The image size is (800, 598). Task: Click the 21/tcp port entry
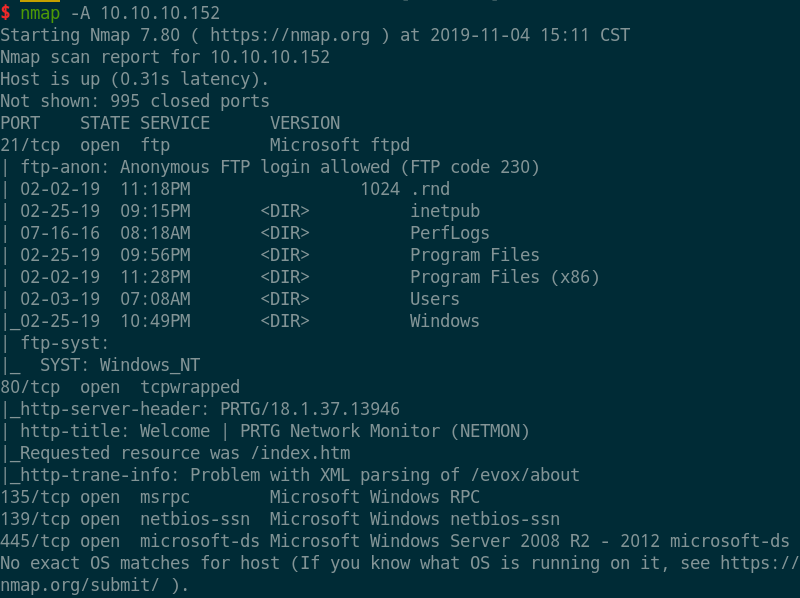pos(29,145)
